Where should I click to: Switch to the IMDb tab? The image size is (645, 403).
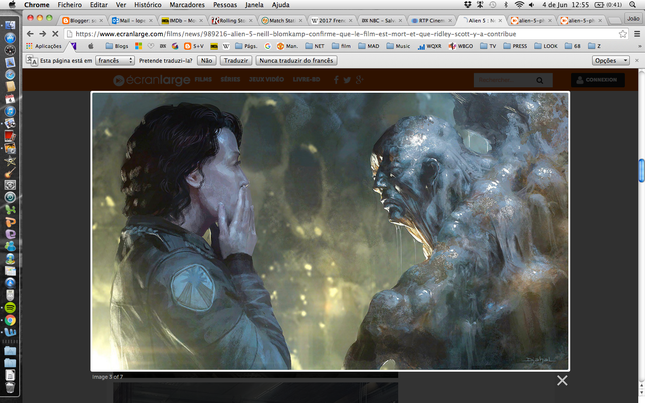click(x=182, y=20)
